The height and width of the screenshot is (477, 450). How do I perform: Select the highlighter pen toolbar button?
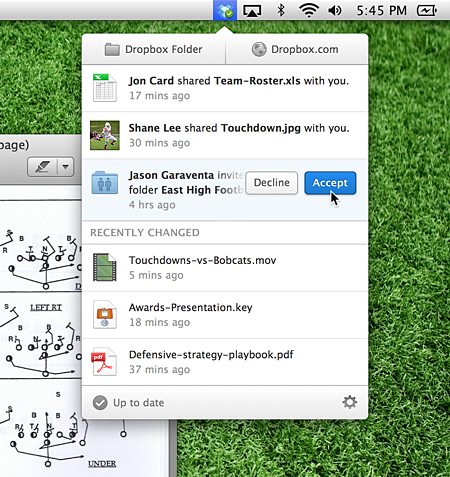coord(43,166)
